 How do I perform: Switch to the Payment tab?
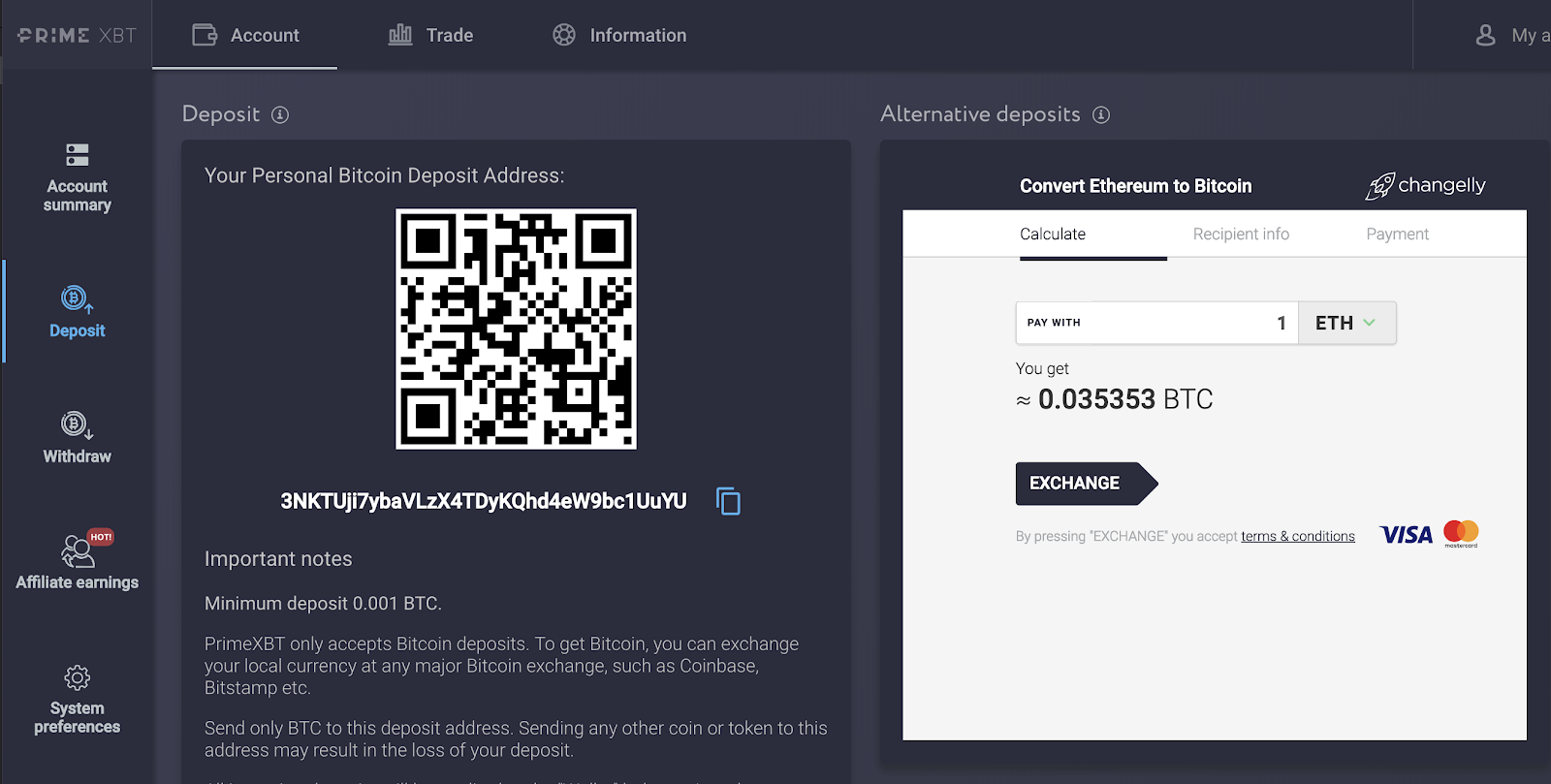pyautogui.click(x=1397, y=235)
